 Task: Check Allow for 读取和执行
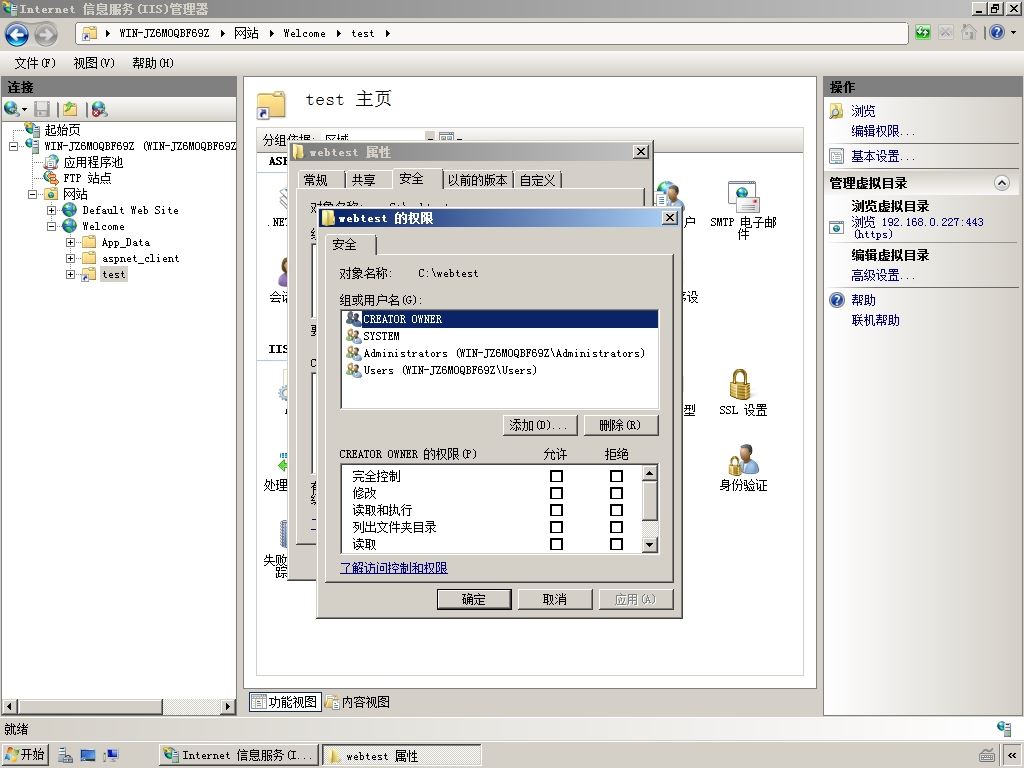[x=556, y=510]
